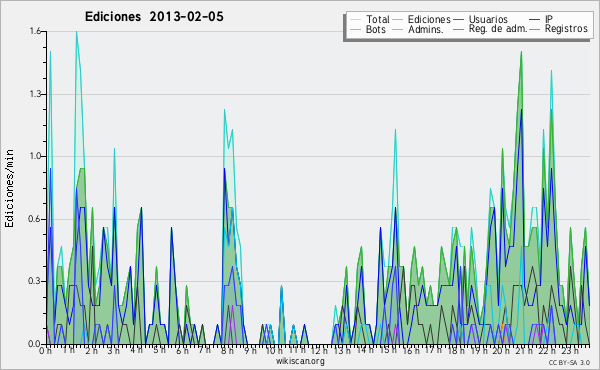Viewport: 600px width, 370px height.
Task: Click the 'Reg. de adm.' legend label
Action: pyautogui.click(x=498, y=29)
